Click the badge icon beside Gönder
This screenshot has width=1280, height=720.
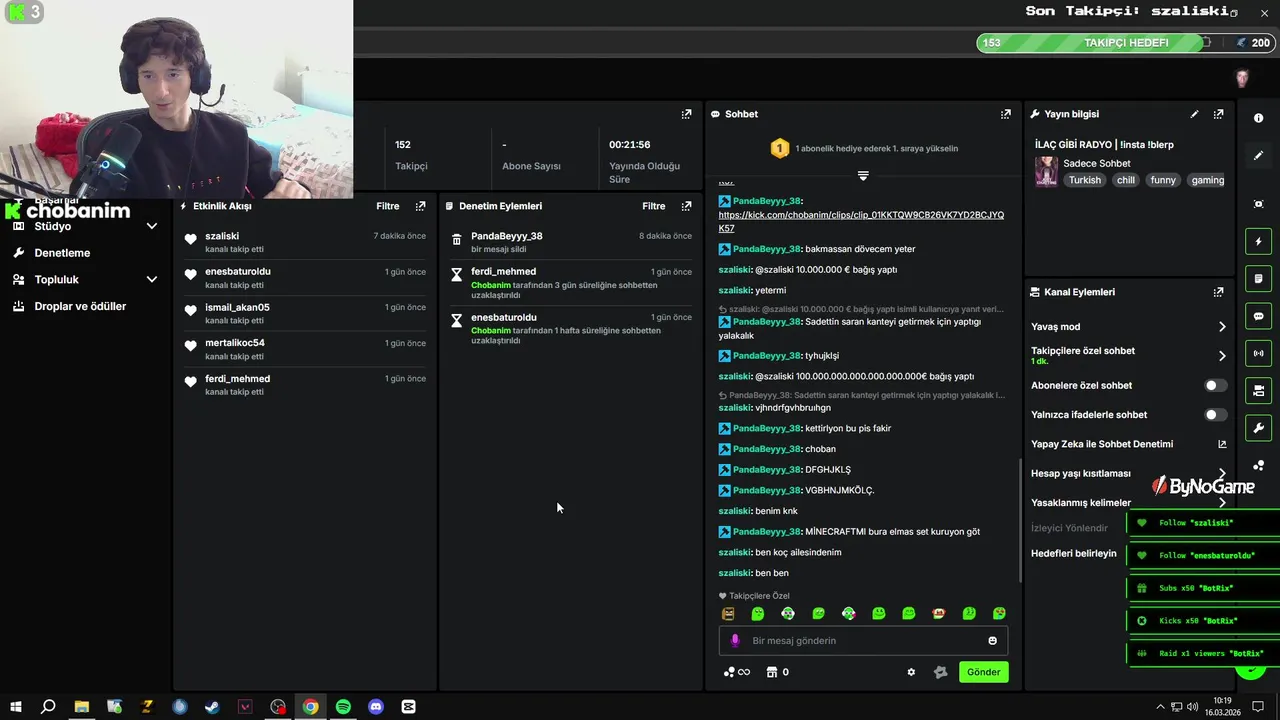[x=940, y=672]
